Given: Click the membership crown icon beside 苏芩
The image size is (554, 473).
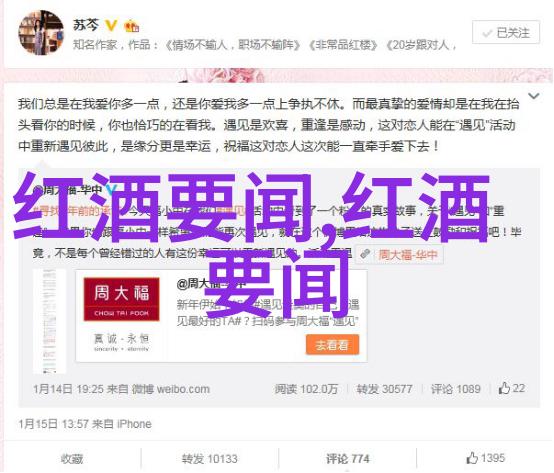Looking at the screenshot, I should pos(132,26).
